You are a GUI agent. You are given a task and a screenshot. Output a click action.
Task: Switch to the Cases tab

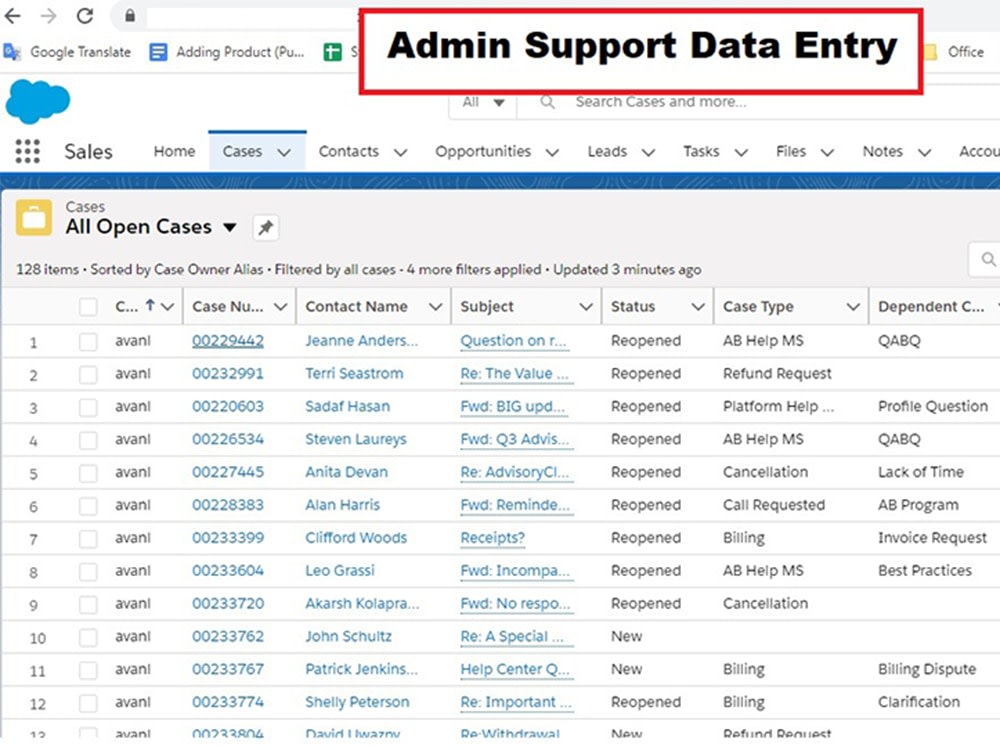click(x=242, y=151)
